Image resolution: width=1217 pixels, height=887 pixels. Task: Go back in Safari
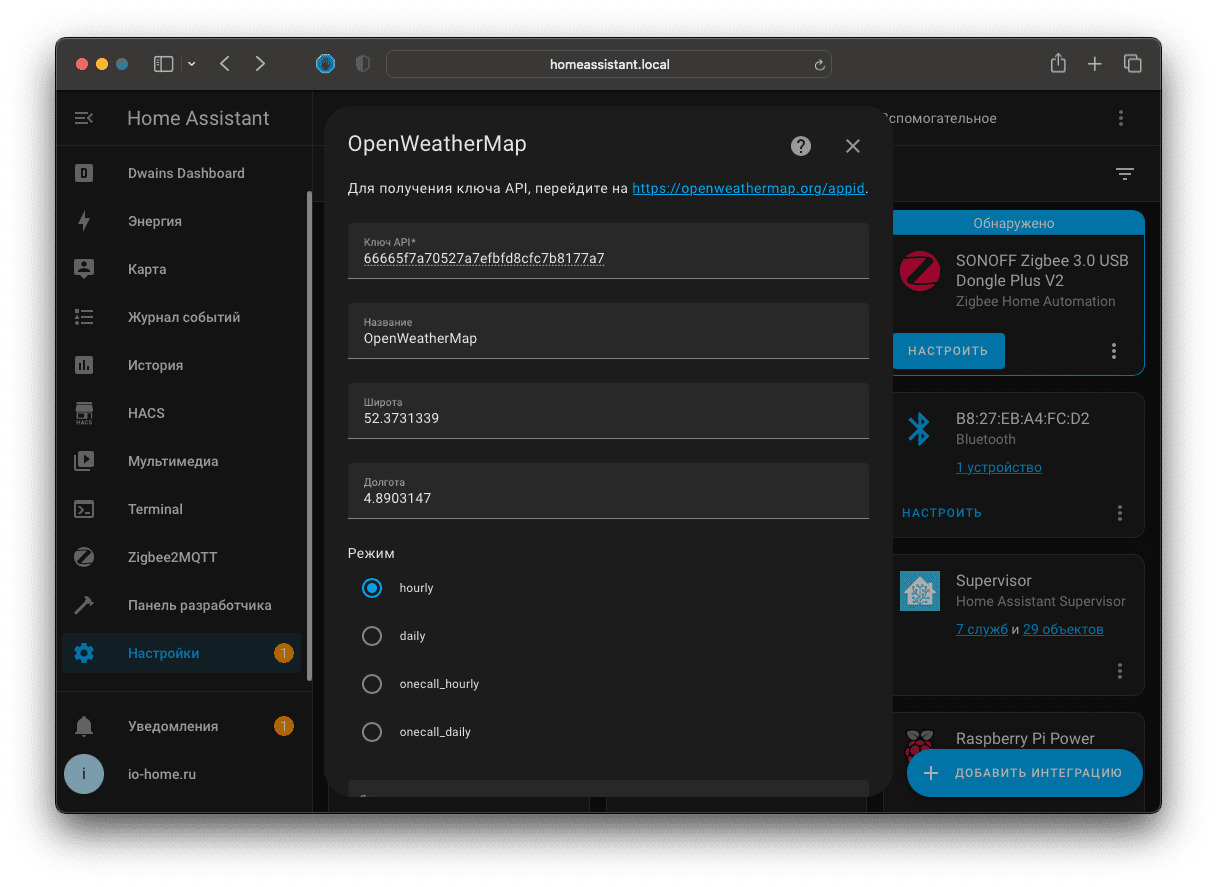225,64
